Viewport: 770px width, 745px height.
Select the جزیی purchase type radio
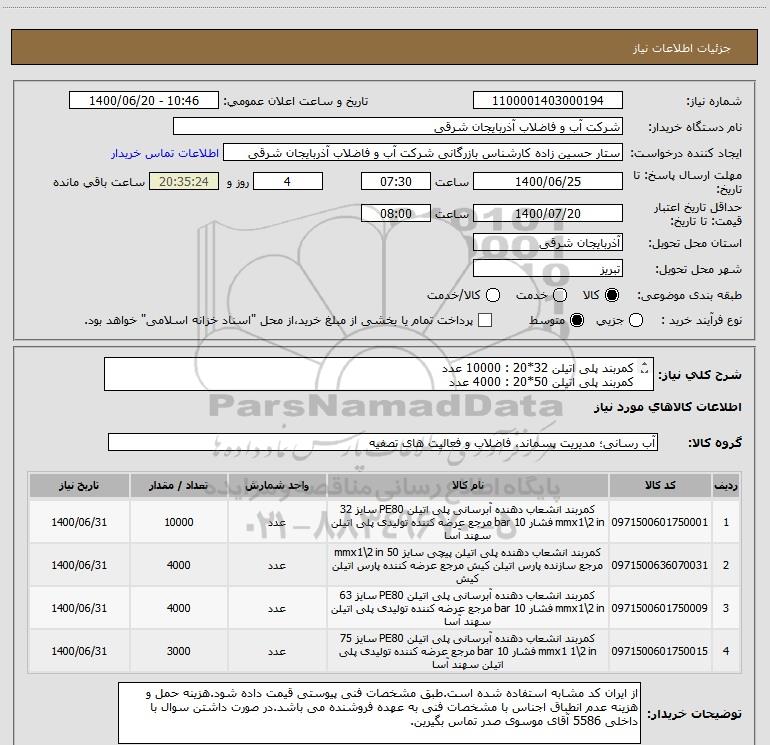pos(636,321)
